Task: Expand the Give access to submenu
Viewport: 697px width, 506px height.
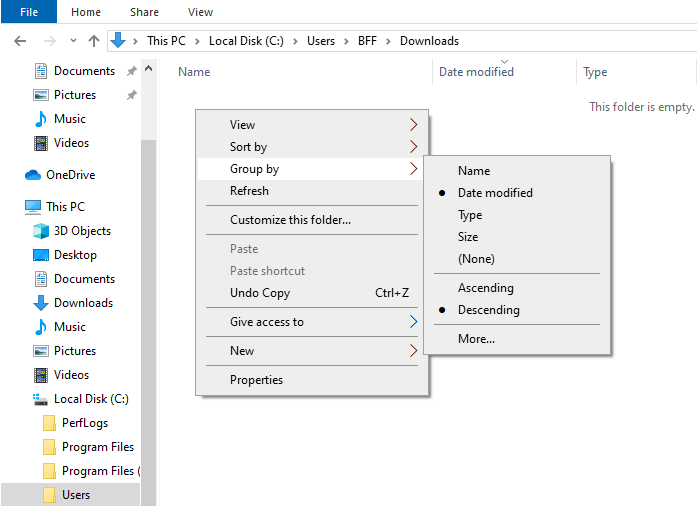Action: tap(312, 321)
